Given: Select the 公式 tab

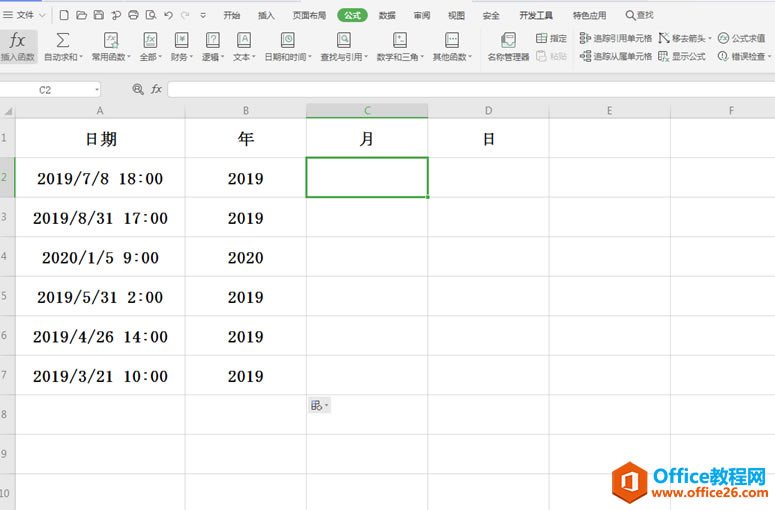Looking at the screenshot, I should click(352, 15).
